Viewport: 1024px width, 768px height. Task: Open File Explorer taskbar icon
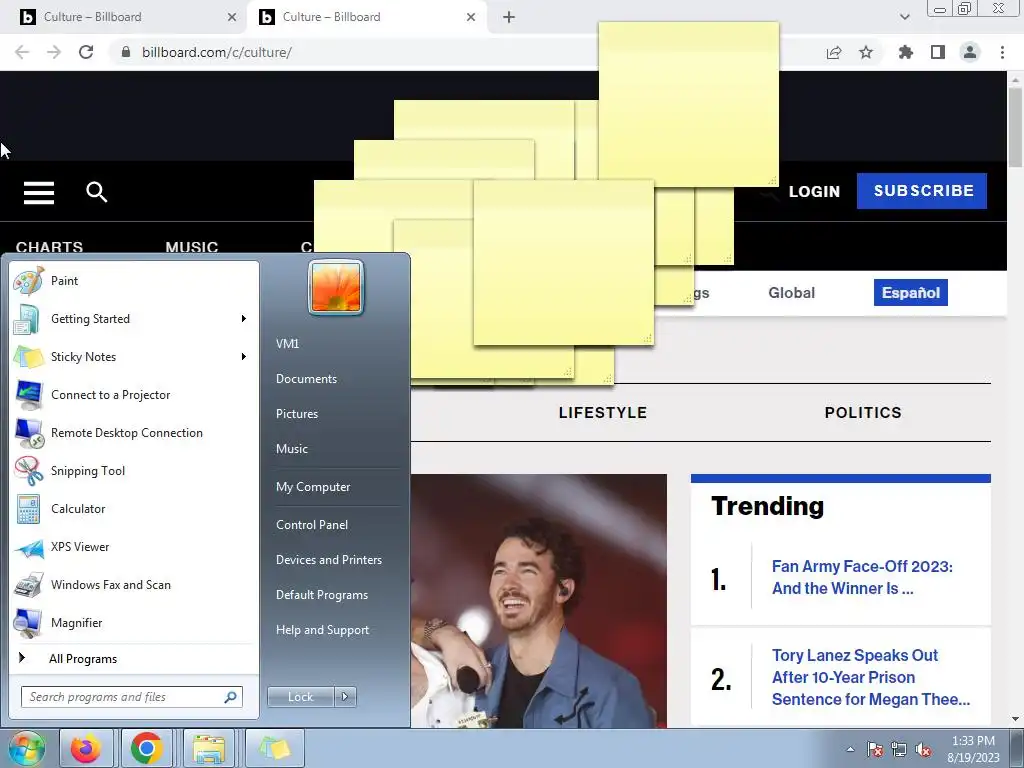click(x=209, y=748)
